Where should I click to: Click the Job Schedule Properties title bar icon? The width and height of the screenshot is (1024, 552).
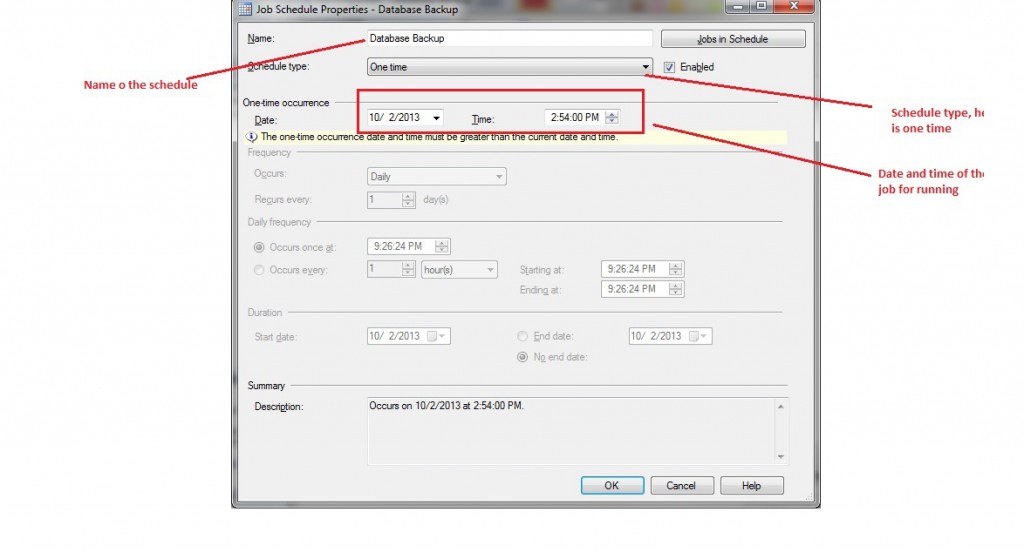pos(245,10)
